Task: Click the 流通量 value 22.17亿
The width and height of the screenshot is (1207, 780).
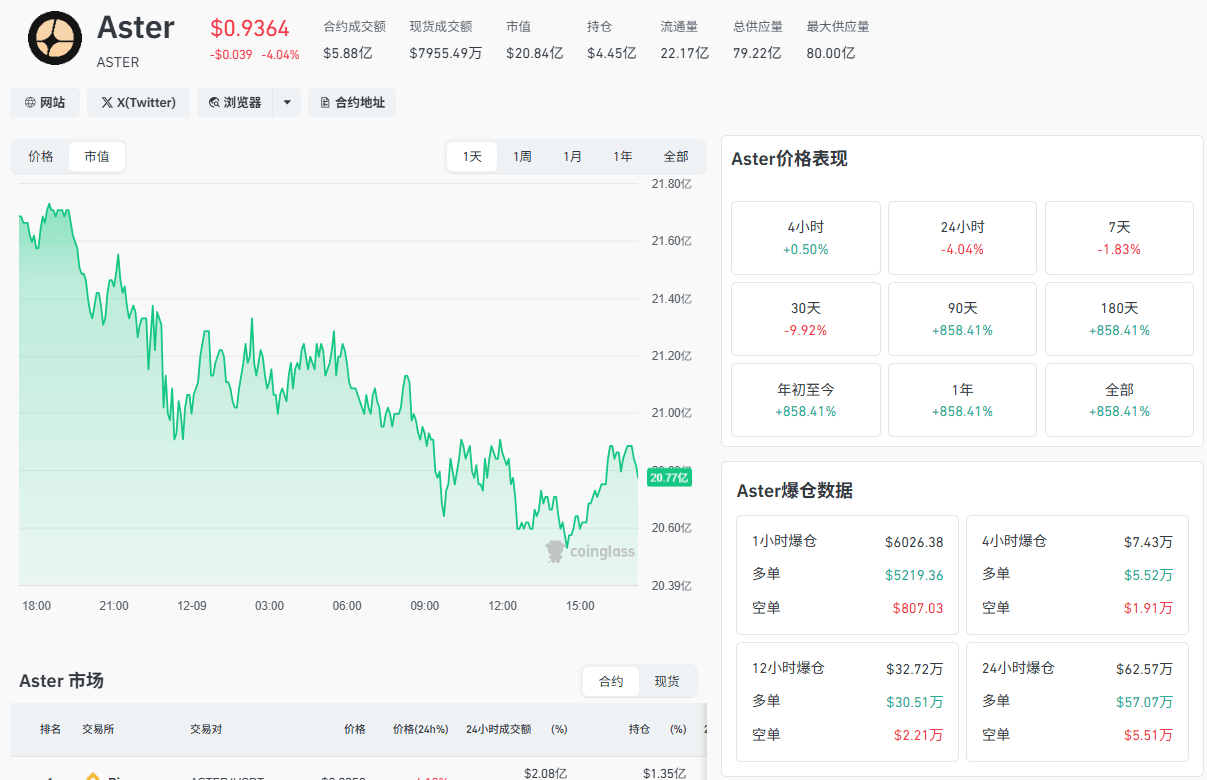Action: point(684,53)
